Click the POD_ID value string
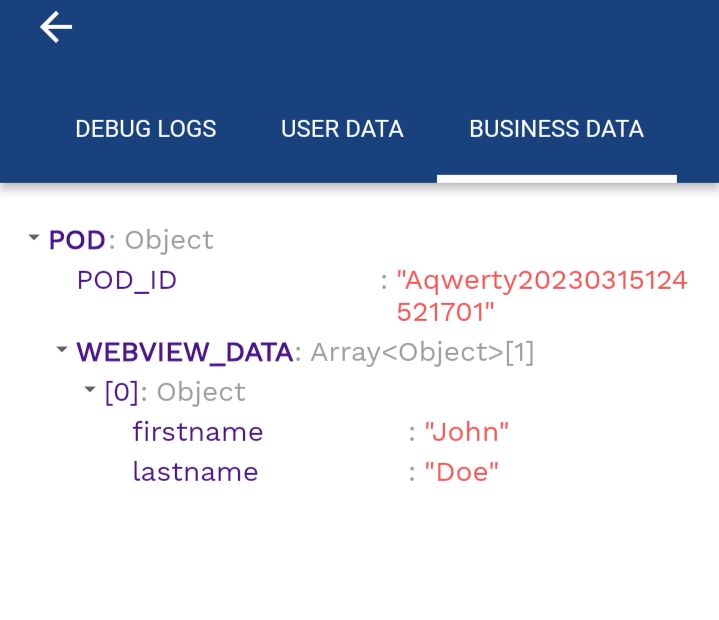This screenshot has width=719, height=620. click(x=542, y=296)
